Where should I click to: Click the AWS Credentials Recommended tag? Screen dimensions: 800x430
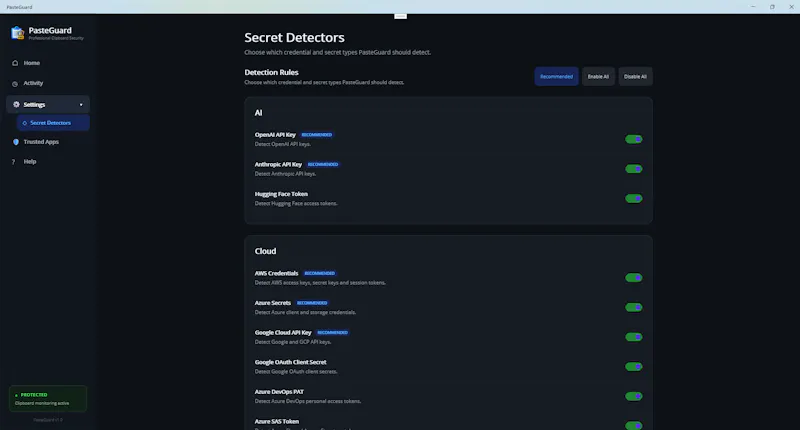coord(320,273)
